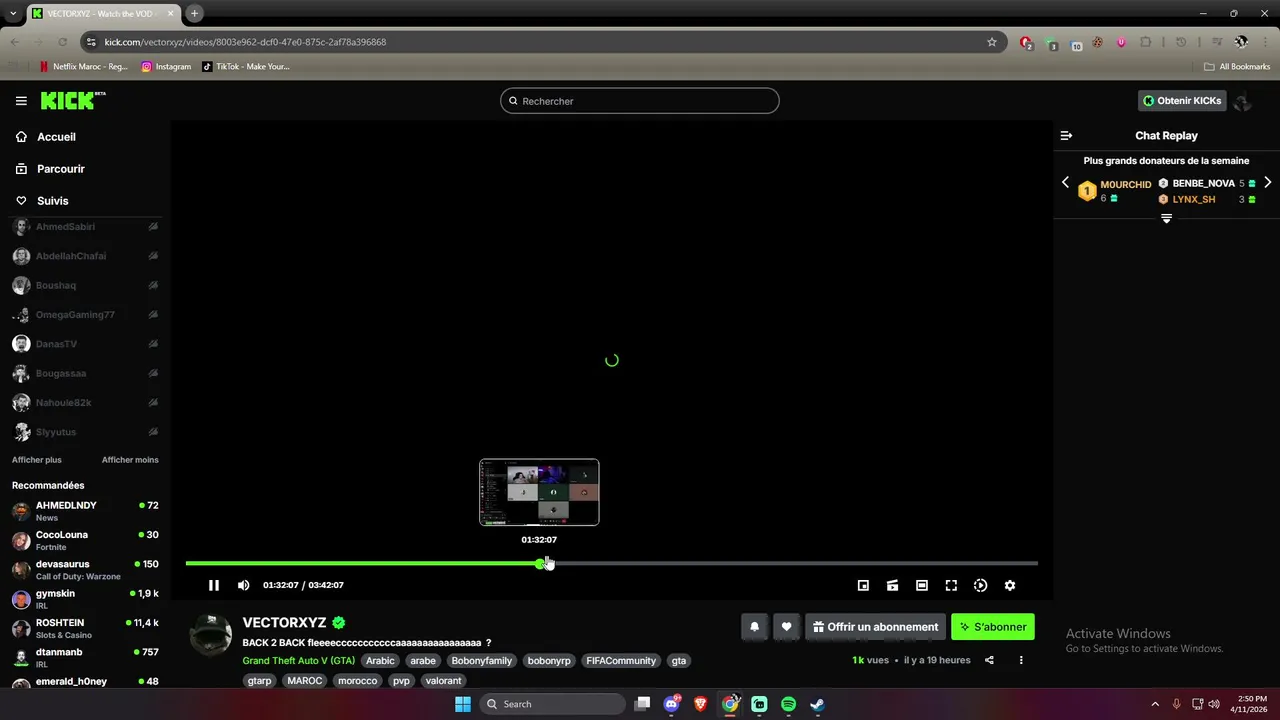Open Bougassaa channel
Screen dimensions: 1280x720
pos(85,373)
